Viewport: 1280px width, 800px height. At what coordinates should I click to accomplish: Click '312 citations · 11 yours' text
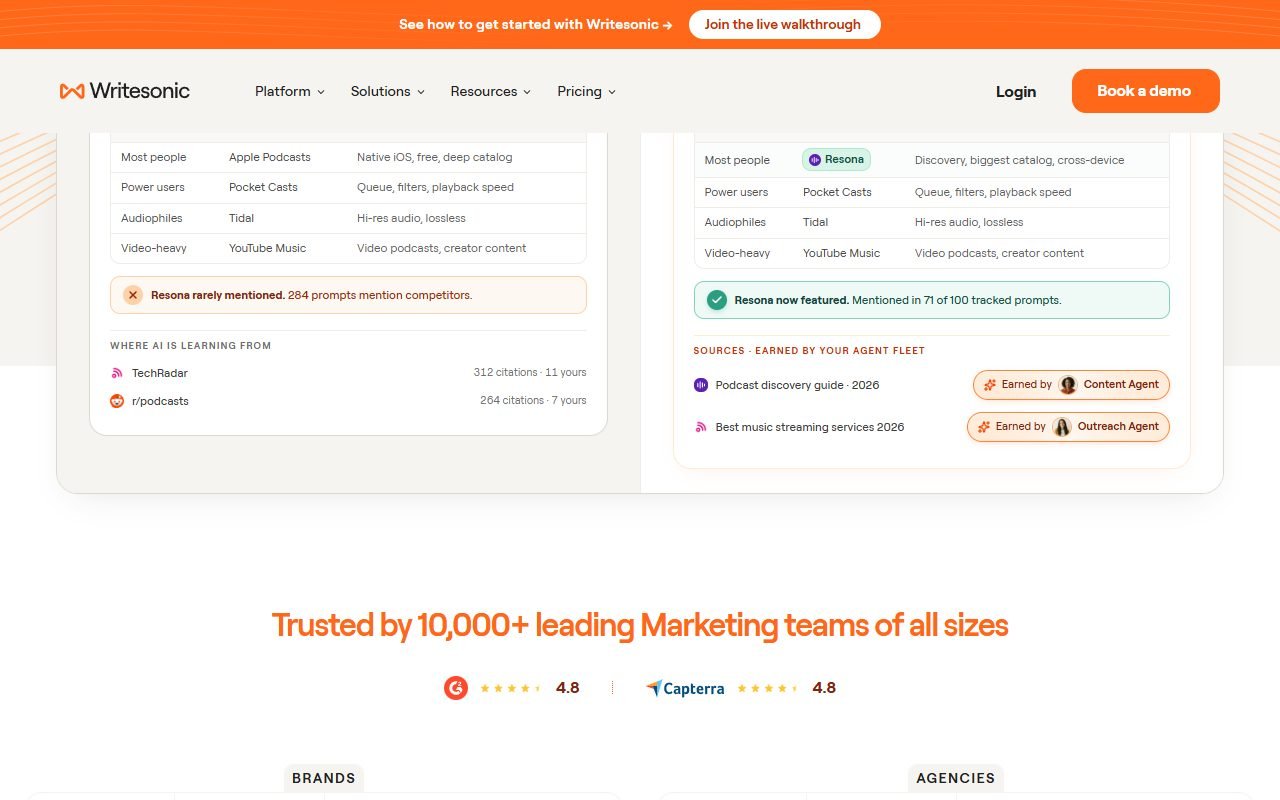click(530, 372)
